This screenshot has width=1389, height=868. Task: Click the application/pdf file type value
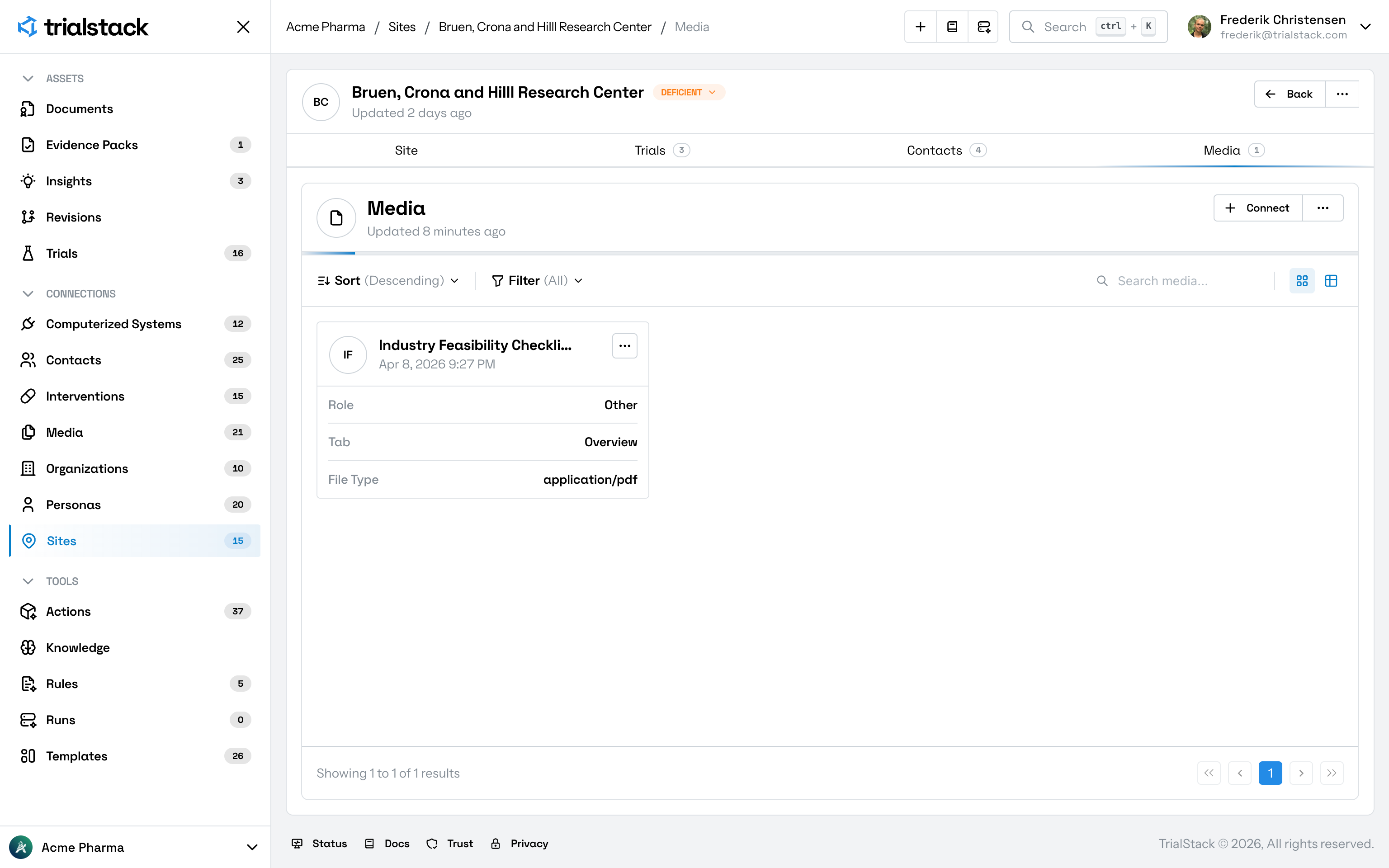coord(590,479)
